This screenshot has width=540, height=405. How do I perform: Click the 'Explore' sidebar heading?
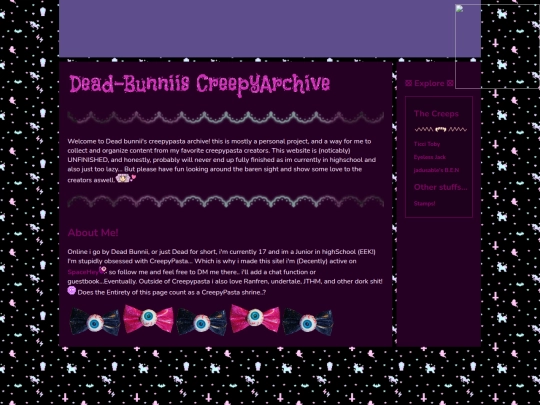pyautogui.click(x=429, y=83)
